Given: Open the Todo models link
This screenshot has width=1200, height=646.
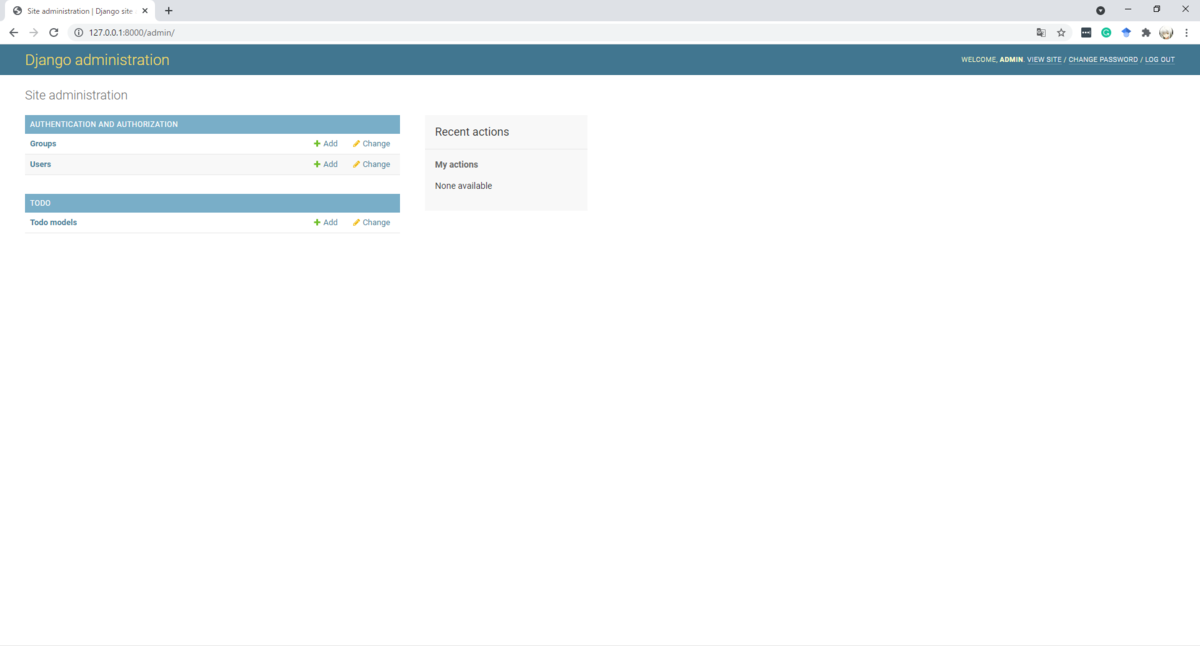Looking at the screenshot, I should tap(53, 223).
